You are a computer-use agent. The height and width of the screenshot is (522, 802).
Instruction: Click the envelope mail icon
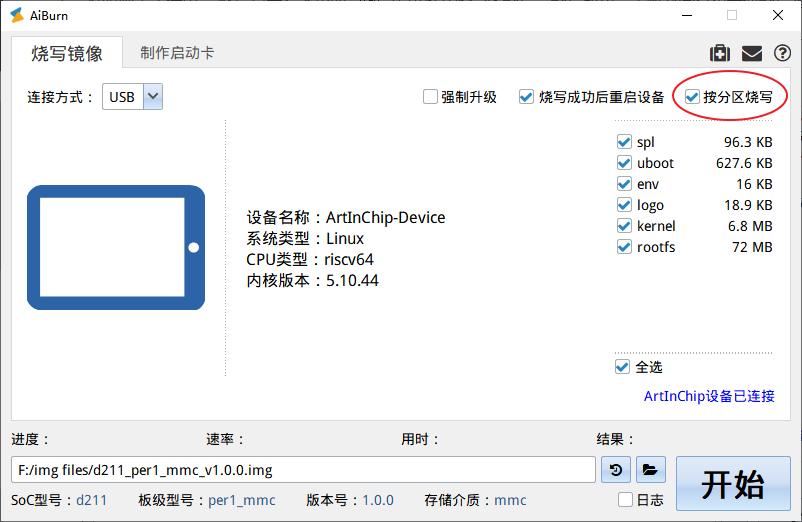tap(751, 53)
